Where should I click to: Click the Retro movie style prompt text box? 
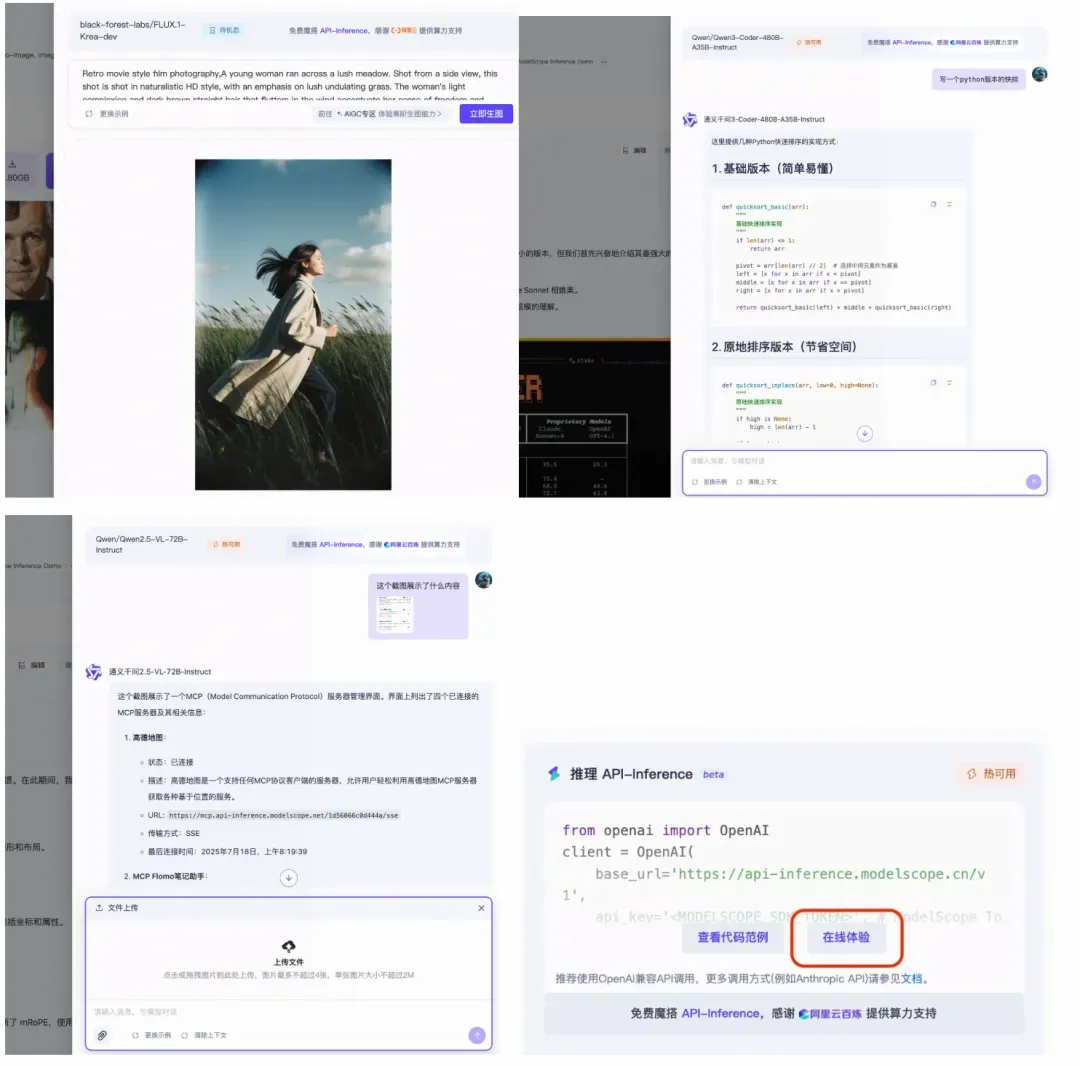click(292, 83)
